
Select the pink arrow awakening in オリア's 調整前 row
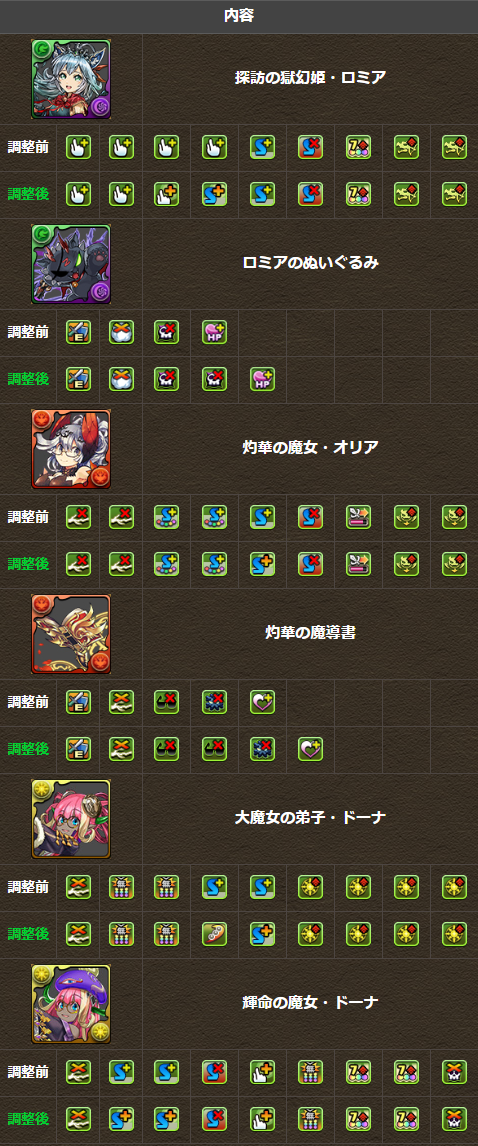(x=358, y=517)
